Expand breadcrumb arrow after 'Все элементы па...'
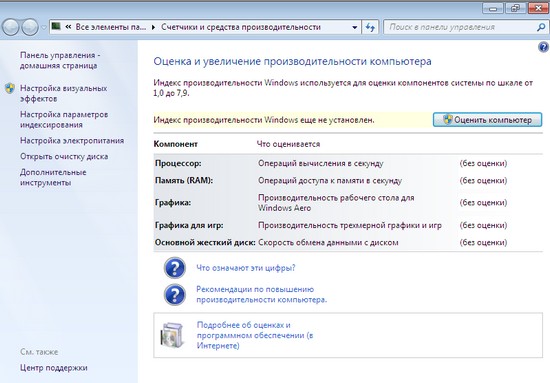The width and height of the screenshot is (550, 383). (x=153, y=27)
